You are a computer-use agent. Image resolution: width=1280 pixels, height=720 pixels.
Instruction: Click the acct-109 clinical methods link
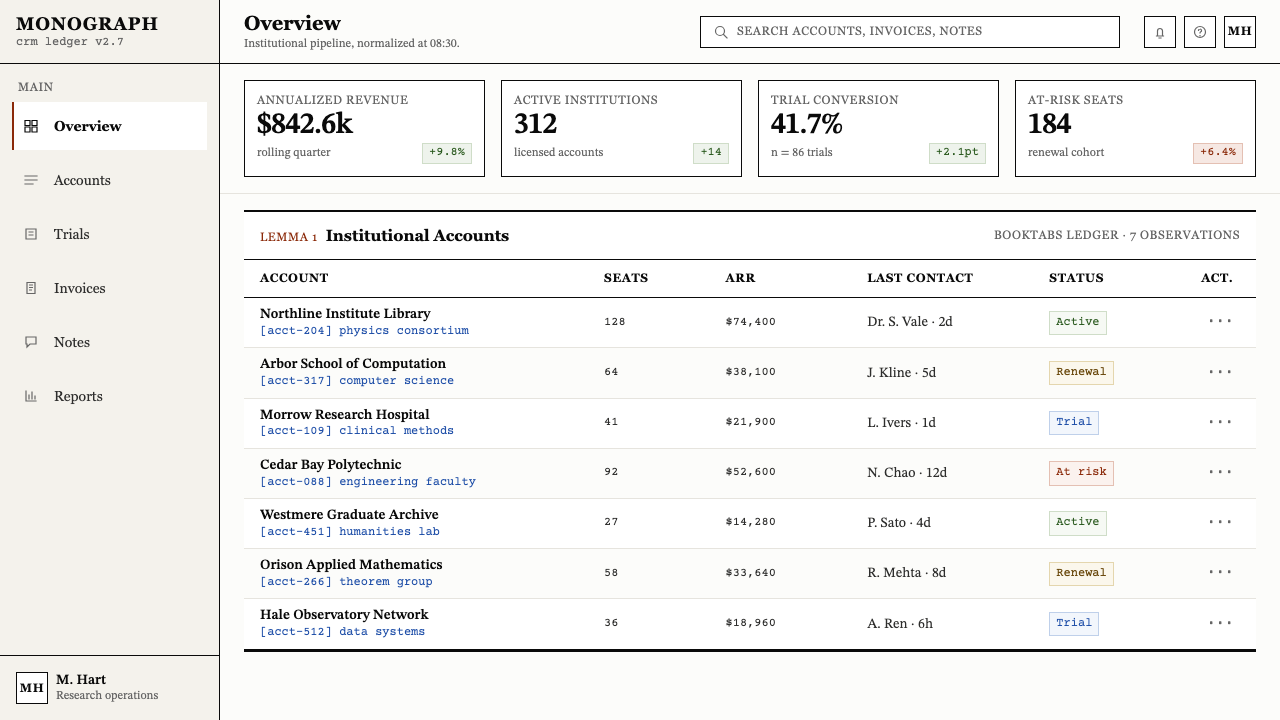coord(357,431)
